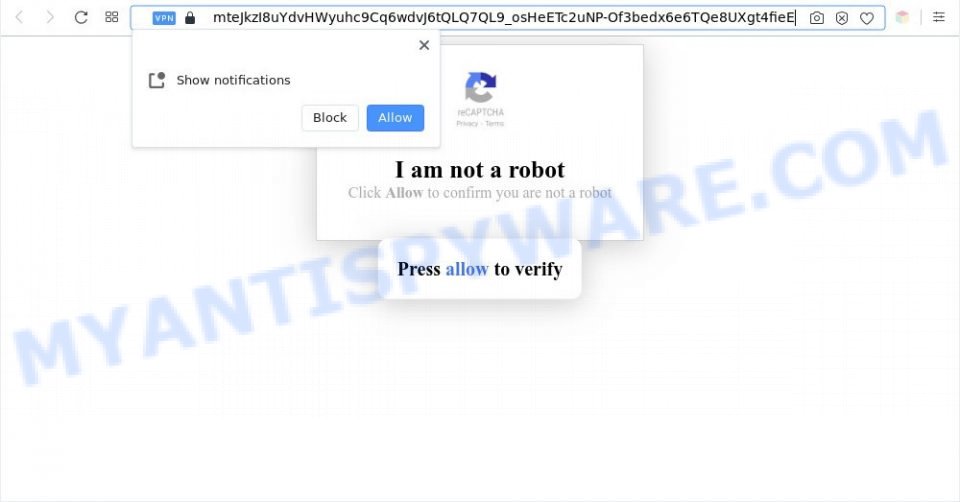
Task: Open the ad blocker shield icon
Action: (x=842, y=18)
